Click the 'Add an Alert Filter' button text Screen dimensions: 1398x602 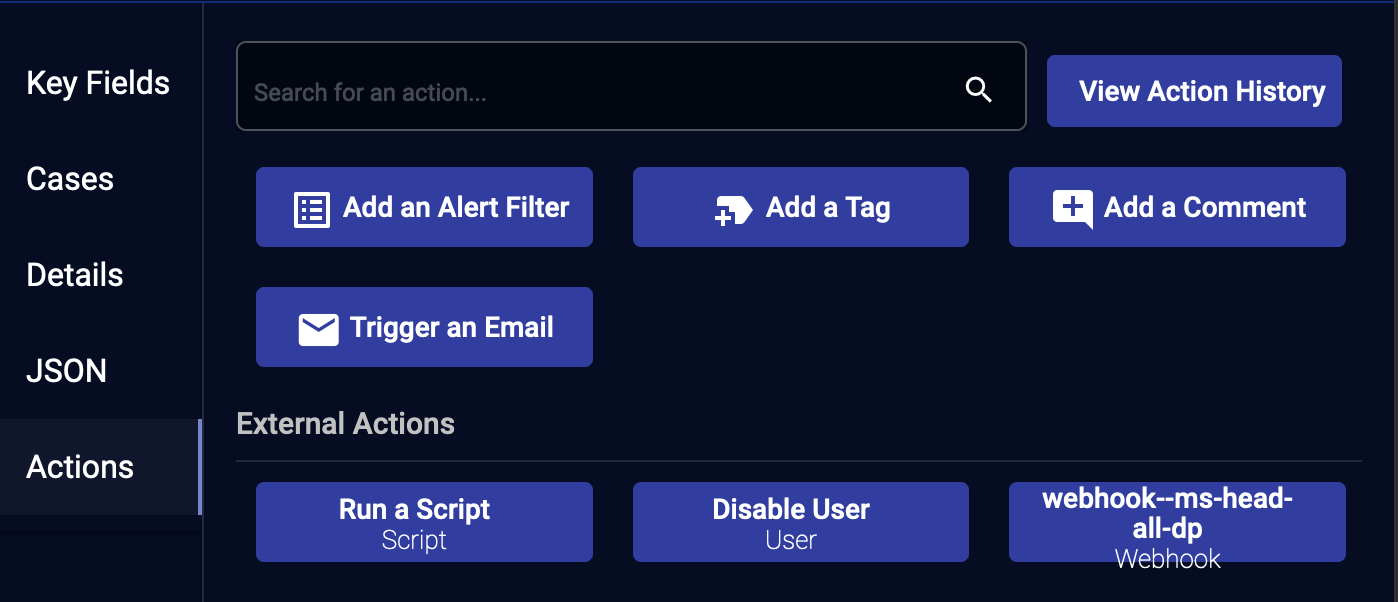[x=456, y=207]
